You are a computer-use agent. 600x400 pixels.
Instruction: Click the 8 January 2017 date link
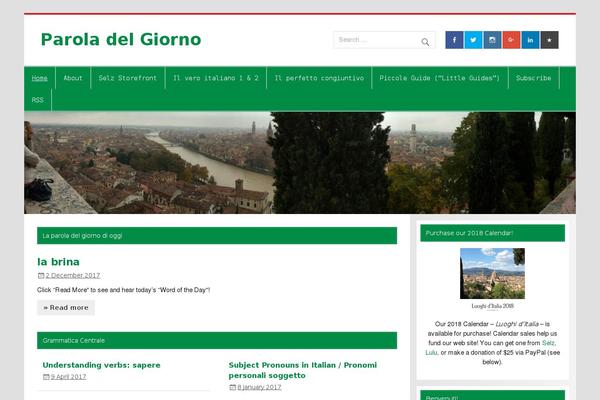259,387
